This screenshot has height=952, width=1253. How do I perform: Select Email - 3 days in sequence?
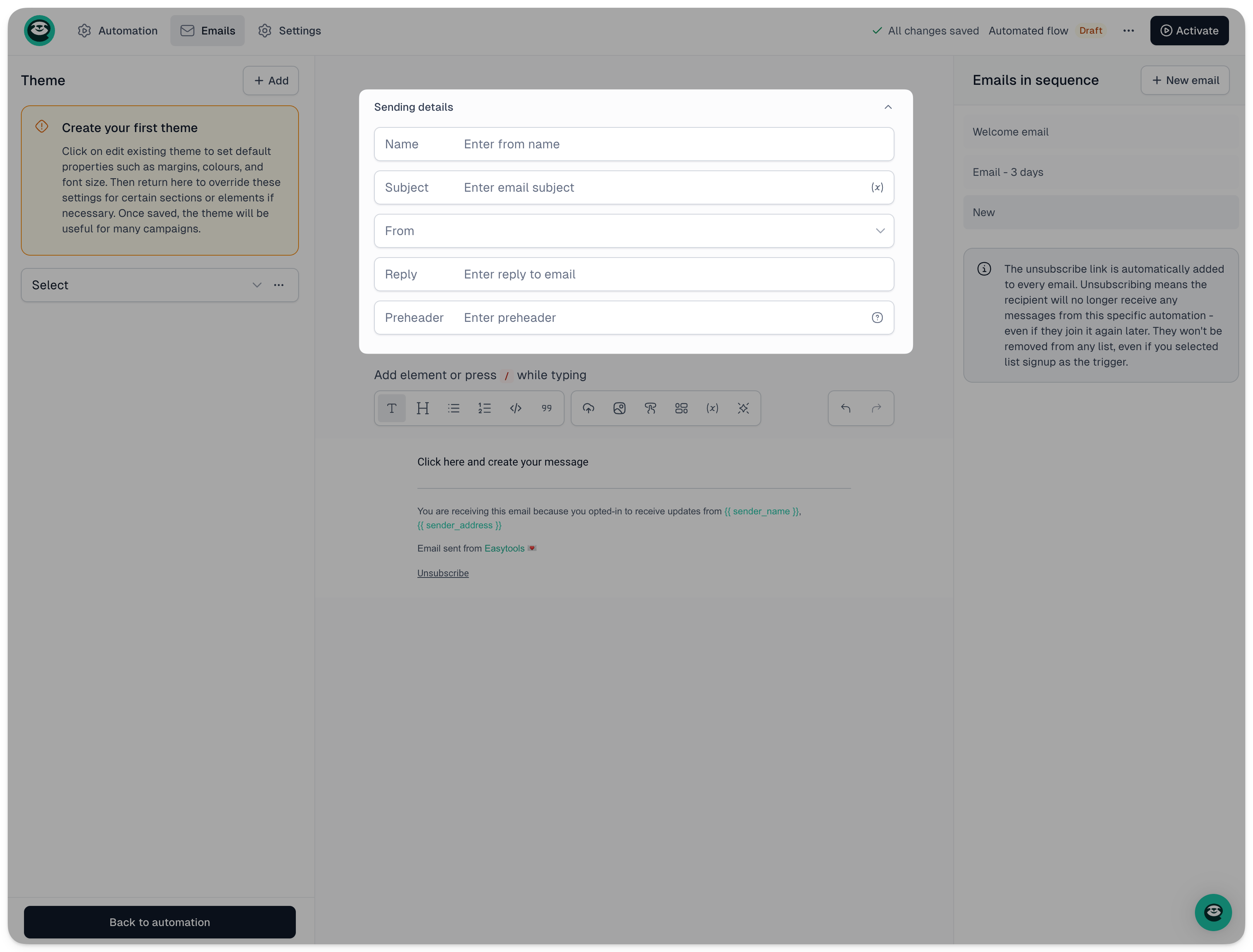(x=1100, y=172)
